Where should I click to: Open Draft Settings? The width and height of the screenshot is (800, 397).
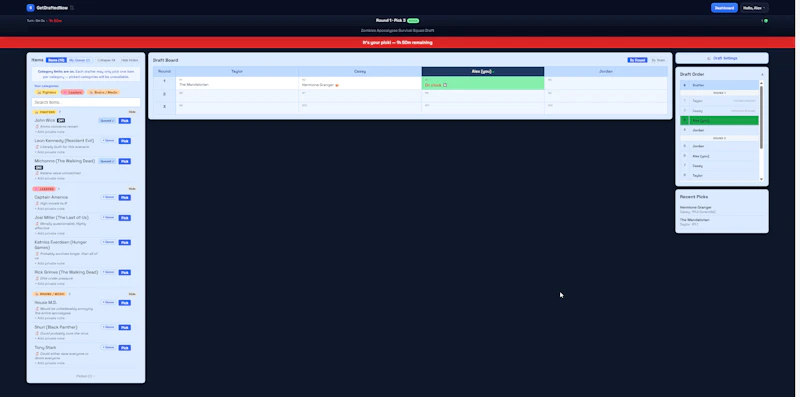point(722,58)
